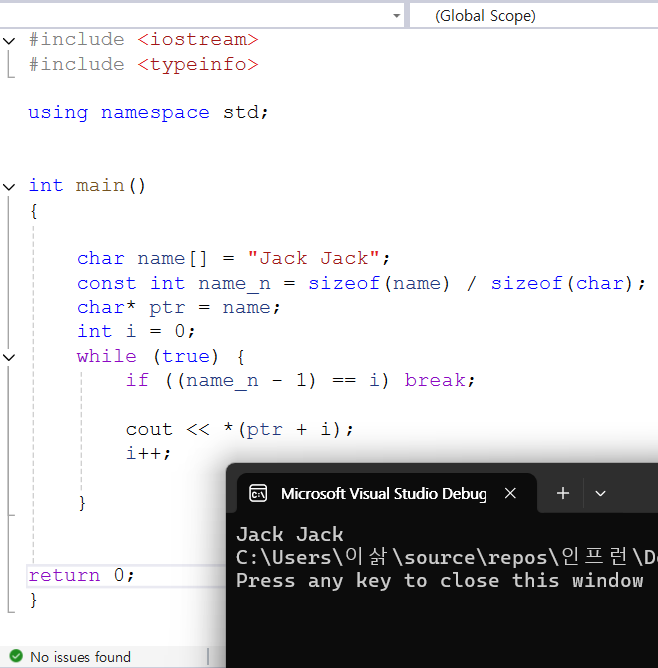The height and width of the screenshot is (668, 658).
Task: Click the green No issues found check icon
Action: 16,656
